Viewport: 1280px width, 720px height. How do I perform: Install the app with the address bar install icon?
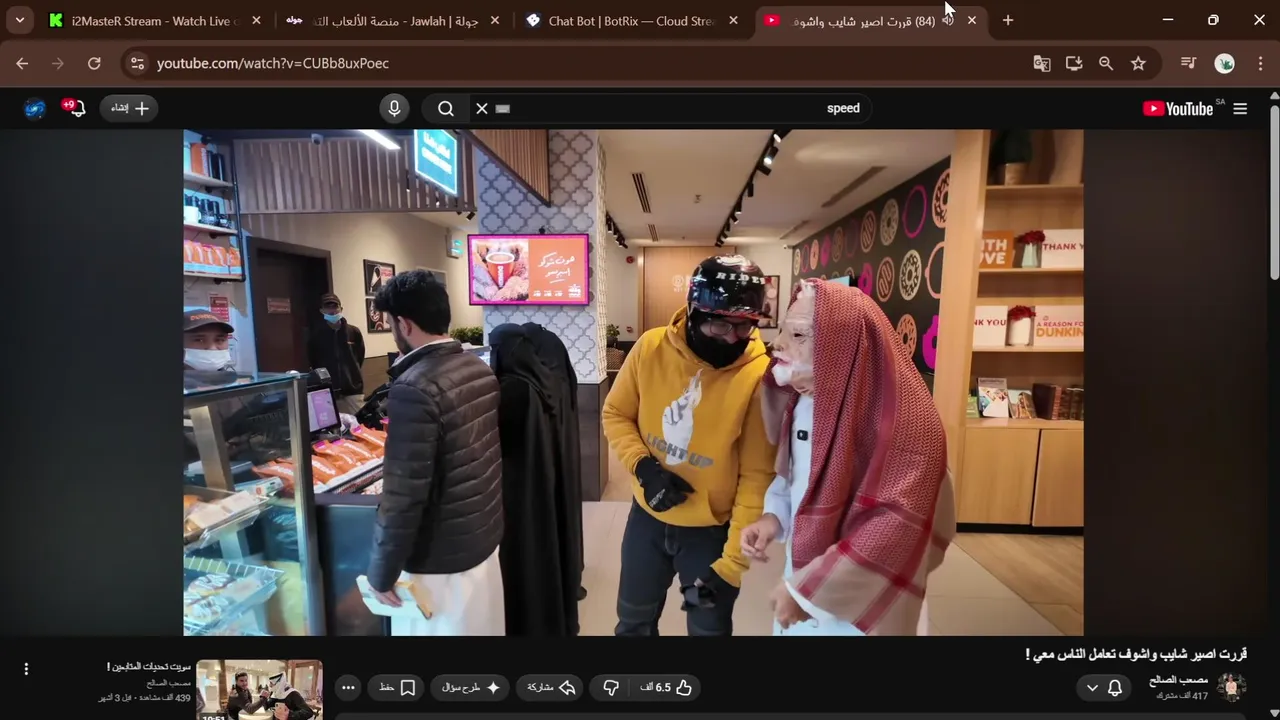coord(1074,63)
